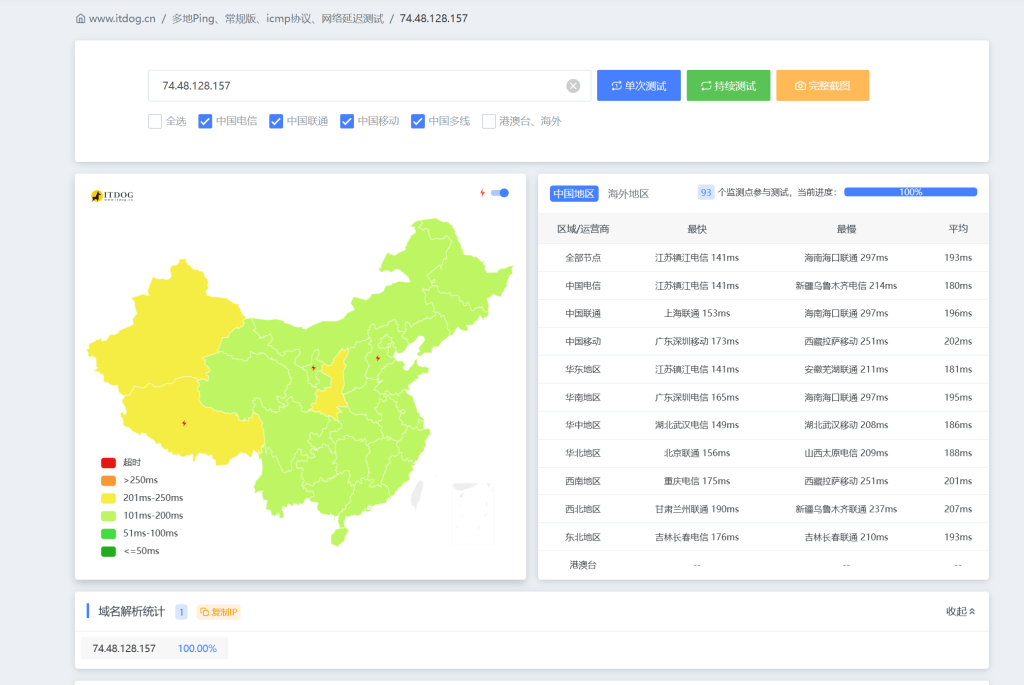Image resolution: width=1024 pixels, height=685 pixels.
Task: Click the 100.00% resolution percentage
Action: coord(197,648)
